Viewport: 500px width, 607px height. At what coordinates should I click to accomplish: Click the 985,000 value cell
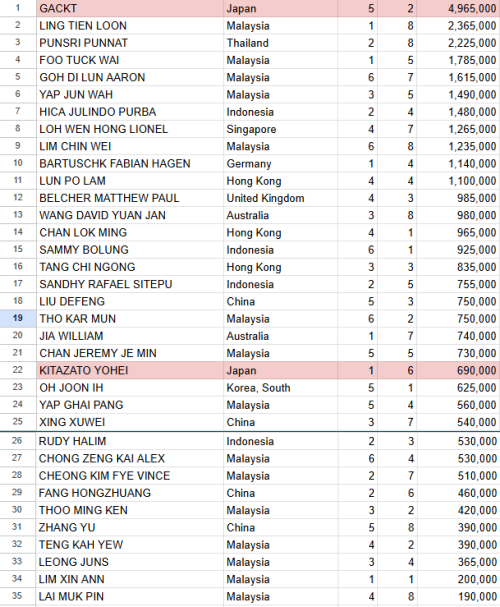[459, 198]
